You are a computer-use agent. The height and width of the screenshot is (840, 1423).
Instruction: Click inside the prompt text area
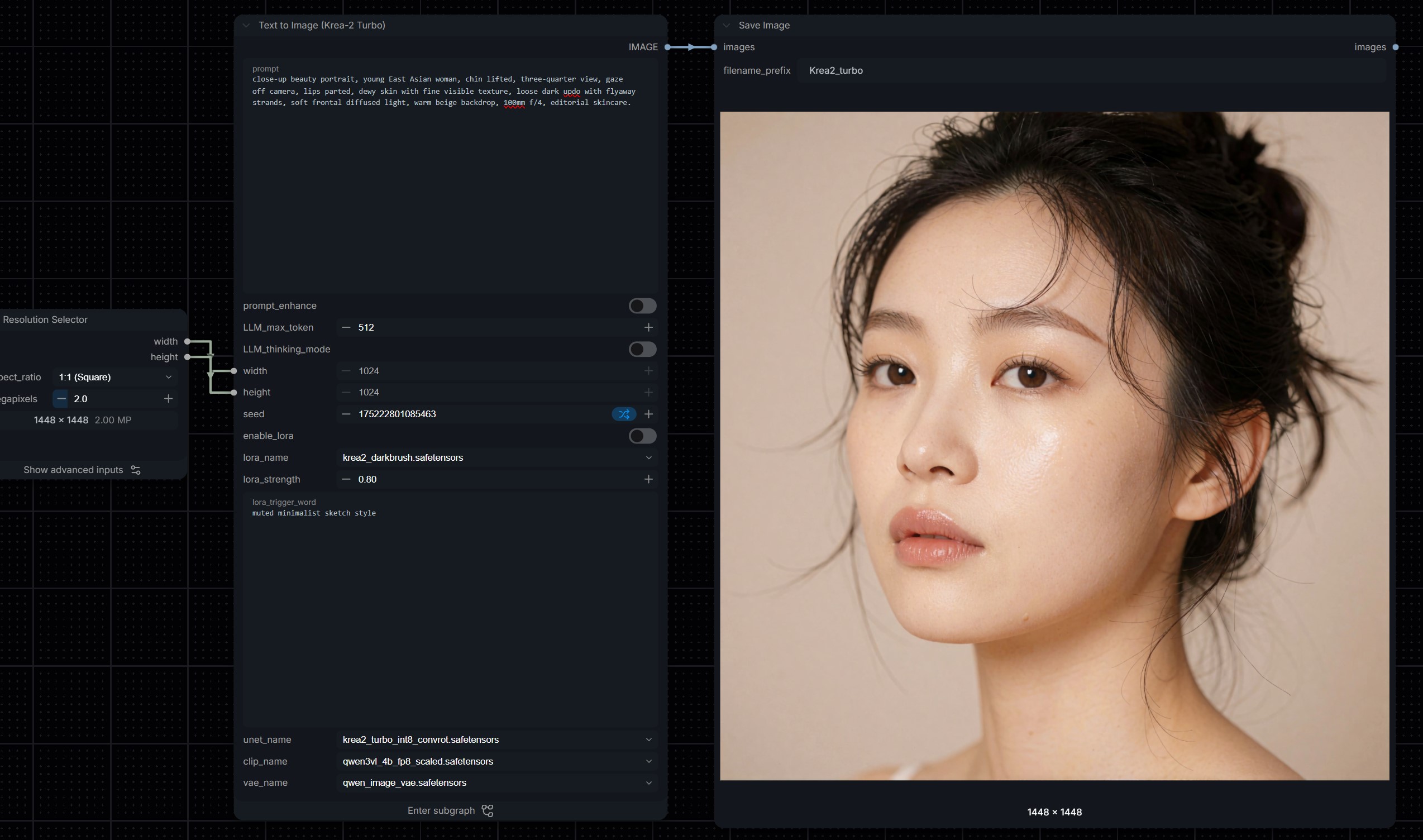[451, 175]
